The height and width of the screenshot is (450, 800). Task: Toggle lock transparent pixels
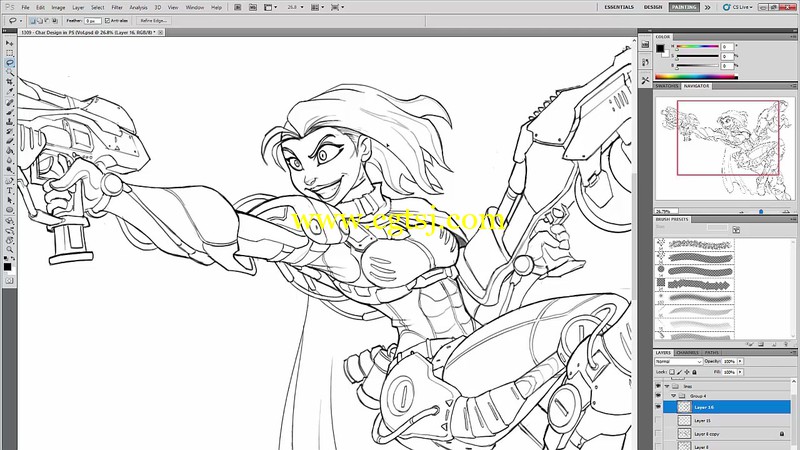[x=672, y=372]
